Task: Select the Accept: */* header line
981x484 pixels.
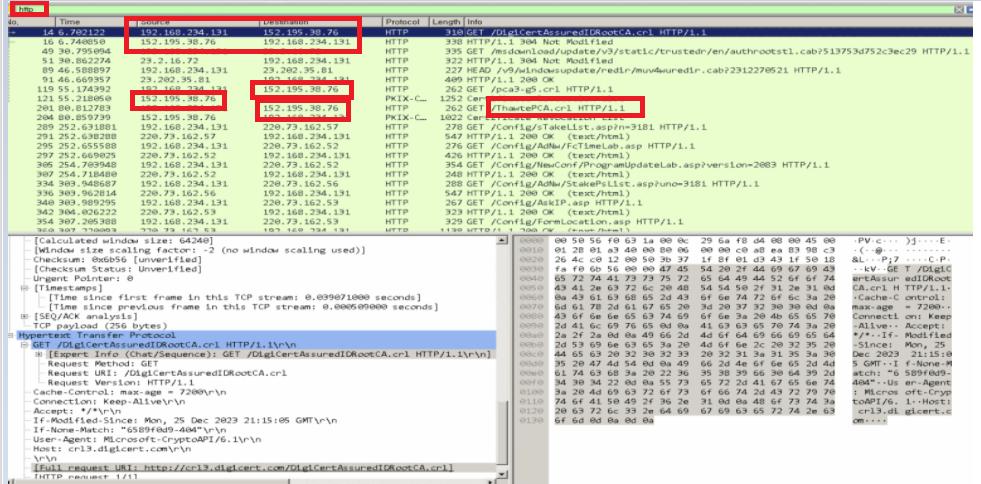Action: tap(71, 411)
